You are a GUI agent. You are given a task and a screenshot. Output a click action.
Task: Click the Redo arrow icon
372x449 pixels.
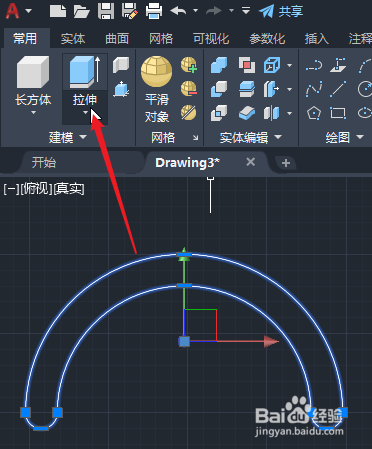[x=214, y=11]
